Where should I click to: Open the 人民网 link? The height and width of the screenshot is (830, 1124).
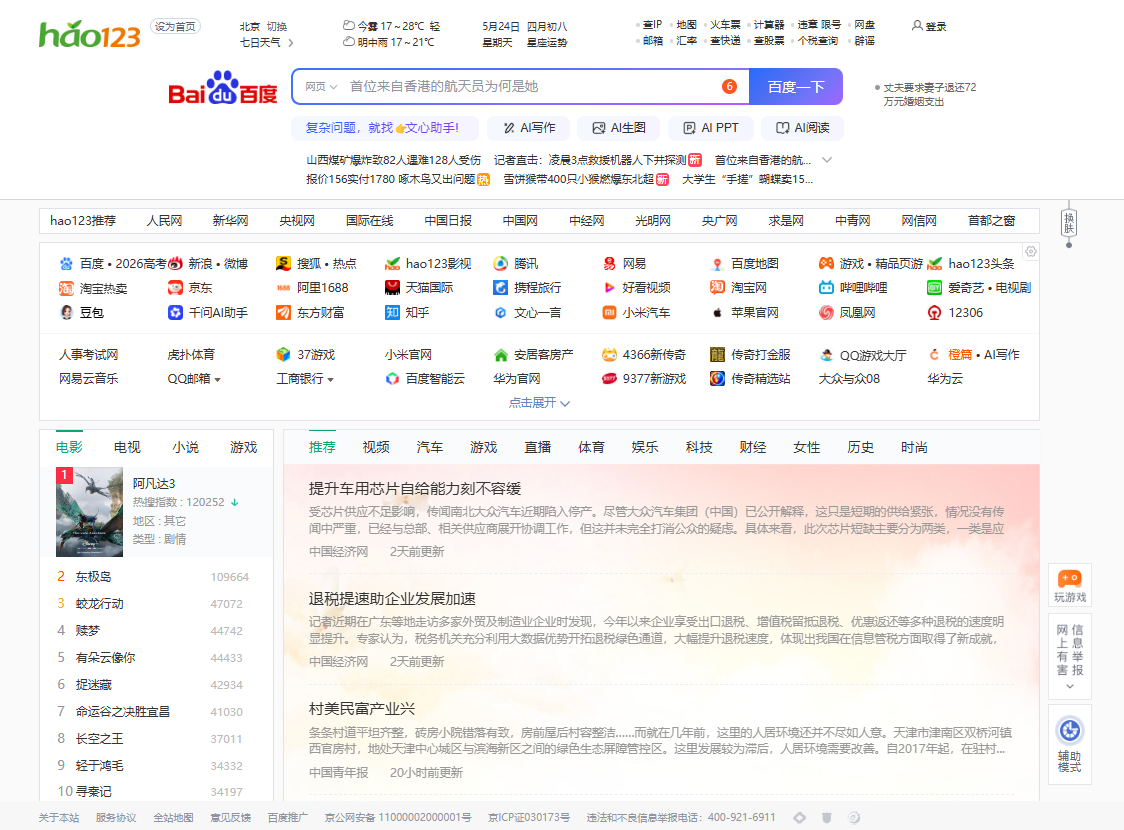[164, 221]
